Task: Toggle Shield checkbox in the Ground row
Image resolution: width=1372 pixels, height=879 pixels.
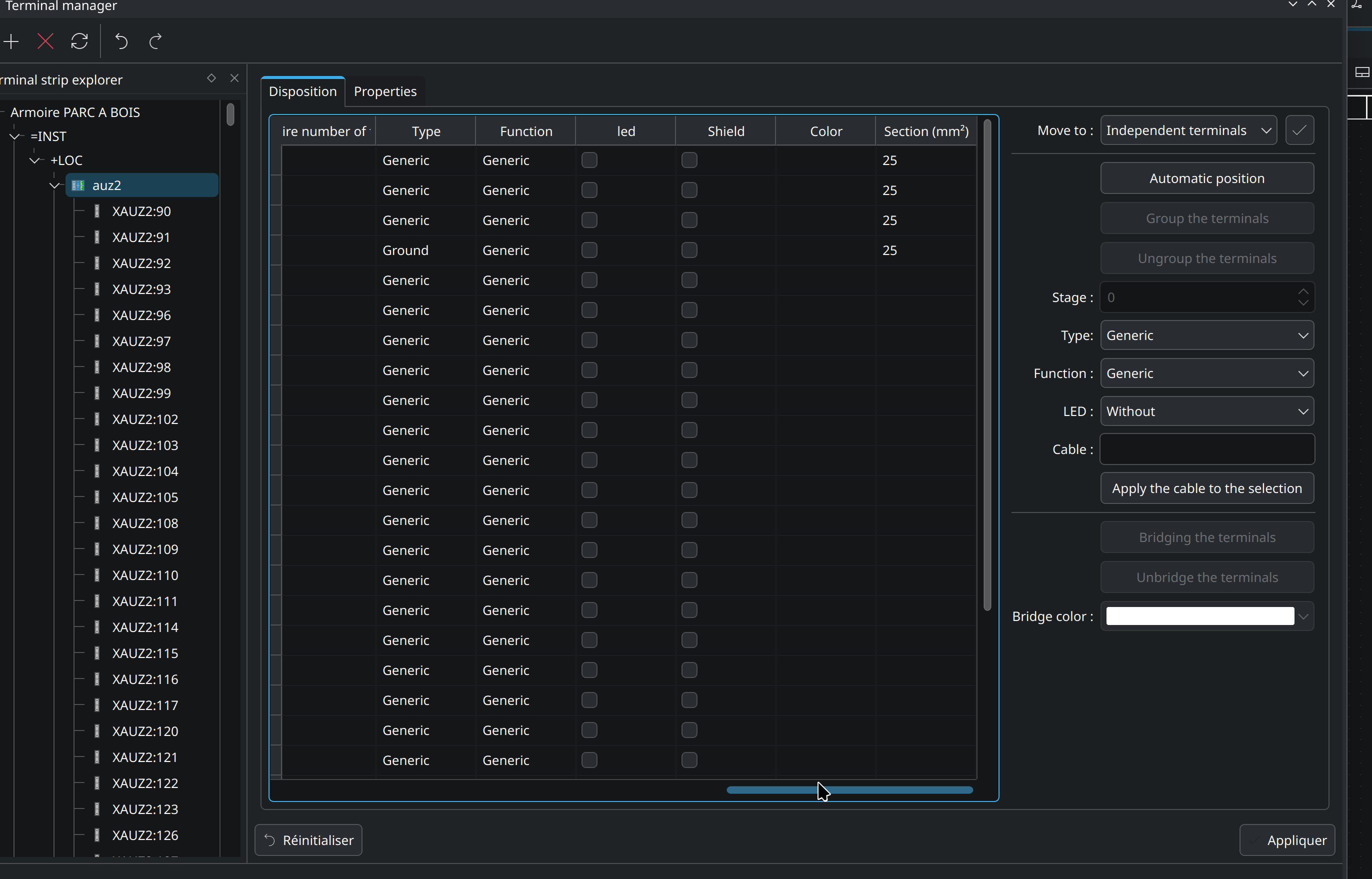Action: [x=689, y=250]
